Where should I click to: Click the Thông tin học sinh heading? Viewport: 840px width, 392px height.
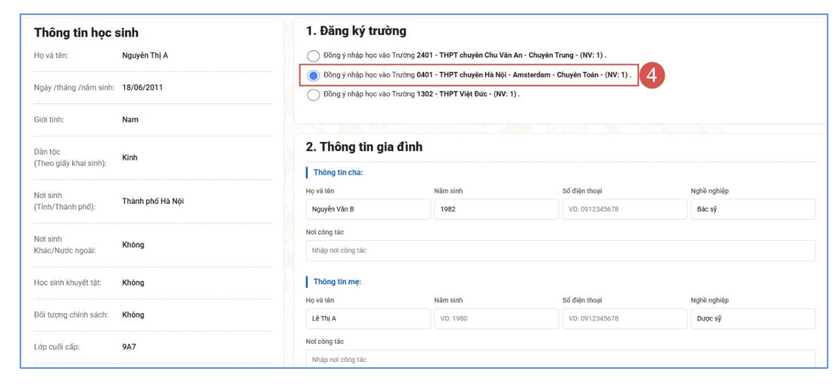click(86, 33)
